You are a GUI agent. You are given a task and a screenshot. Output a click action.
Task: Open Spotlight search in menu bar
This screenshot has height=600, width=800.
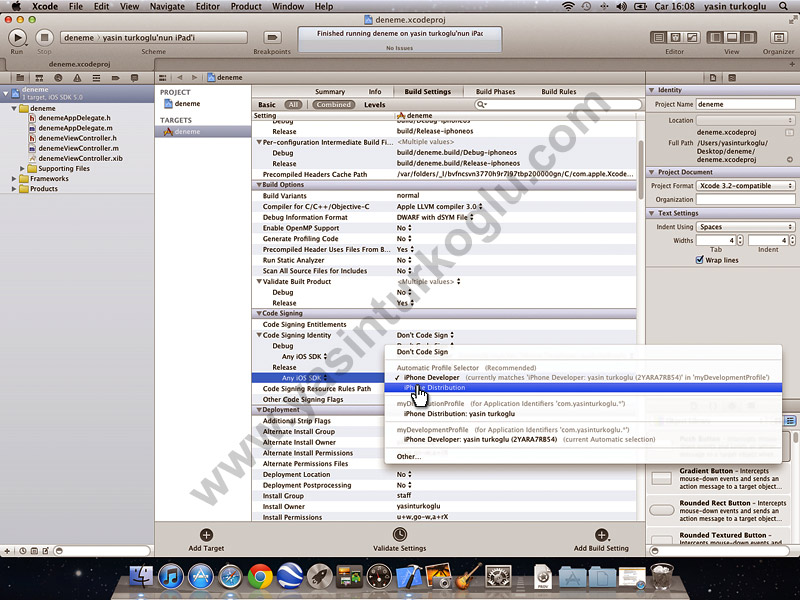[783, 6]
